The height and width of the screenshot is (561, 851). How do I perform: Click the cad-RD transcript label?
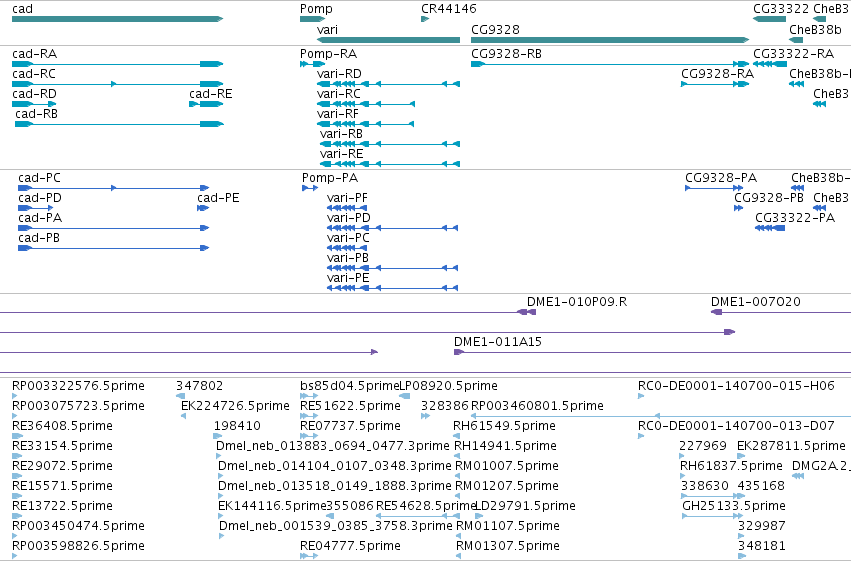34,94
